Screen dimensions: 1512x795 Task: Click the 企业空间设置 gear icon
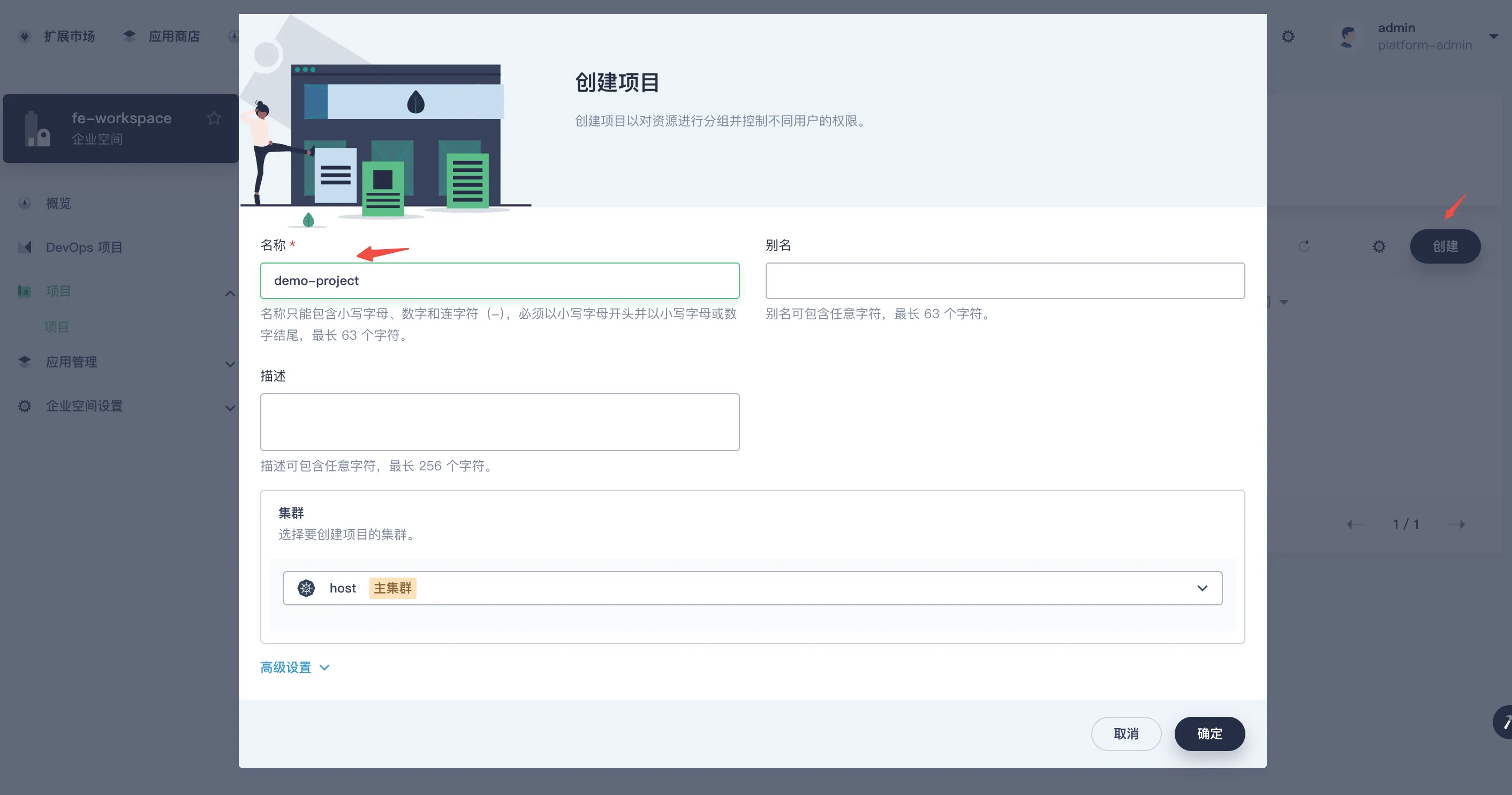(x=25, y=406)
